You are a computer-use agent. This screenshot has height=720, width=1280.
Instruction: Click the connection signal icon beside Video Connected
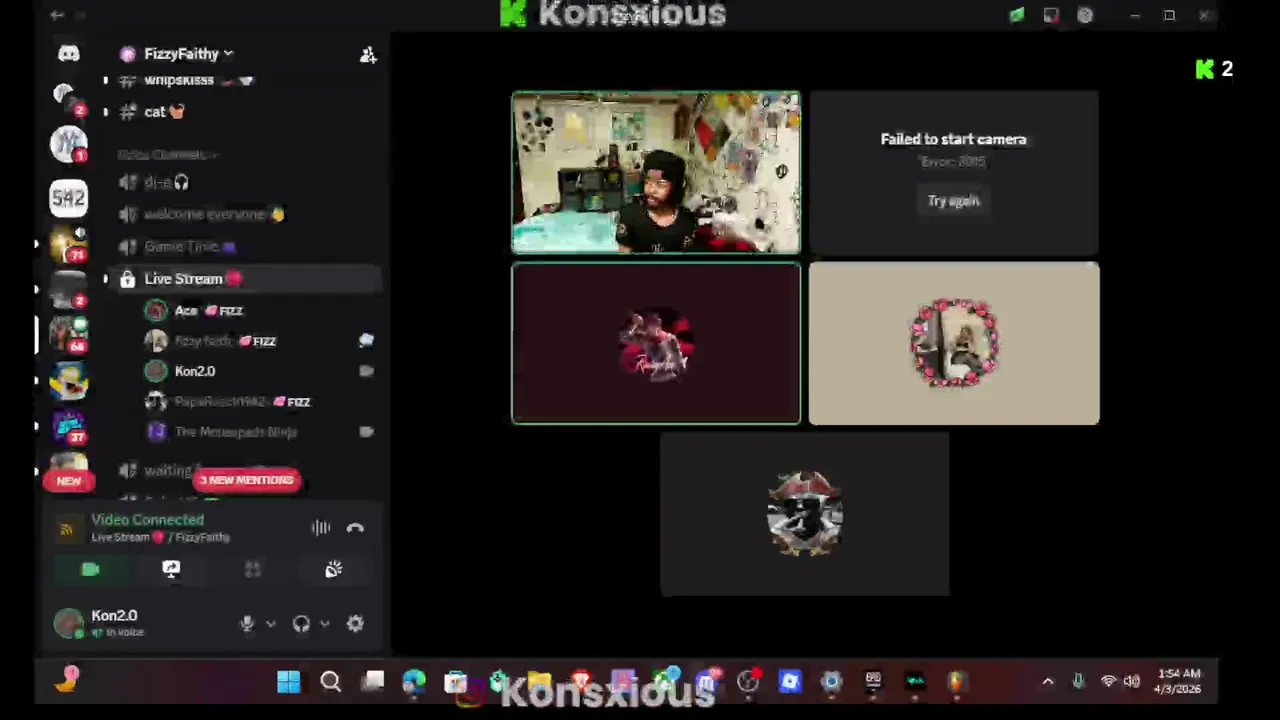(67, 529)
